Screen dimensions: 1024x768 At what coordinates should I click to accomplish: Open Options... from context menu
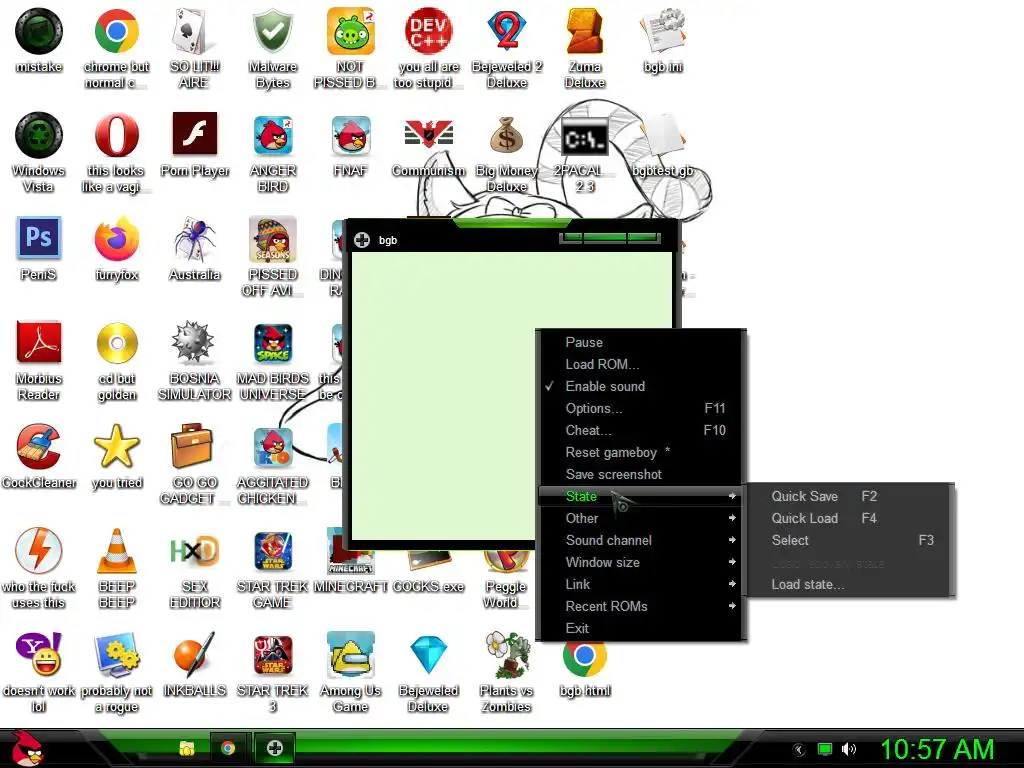(639, 408)
